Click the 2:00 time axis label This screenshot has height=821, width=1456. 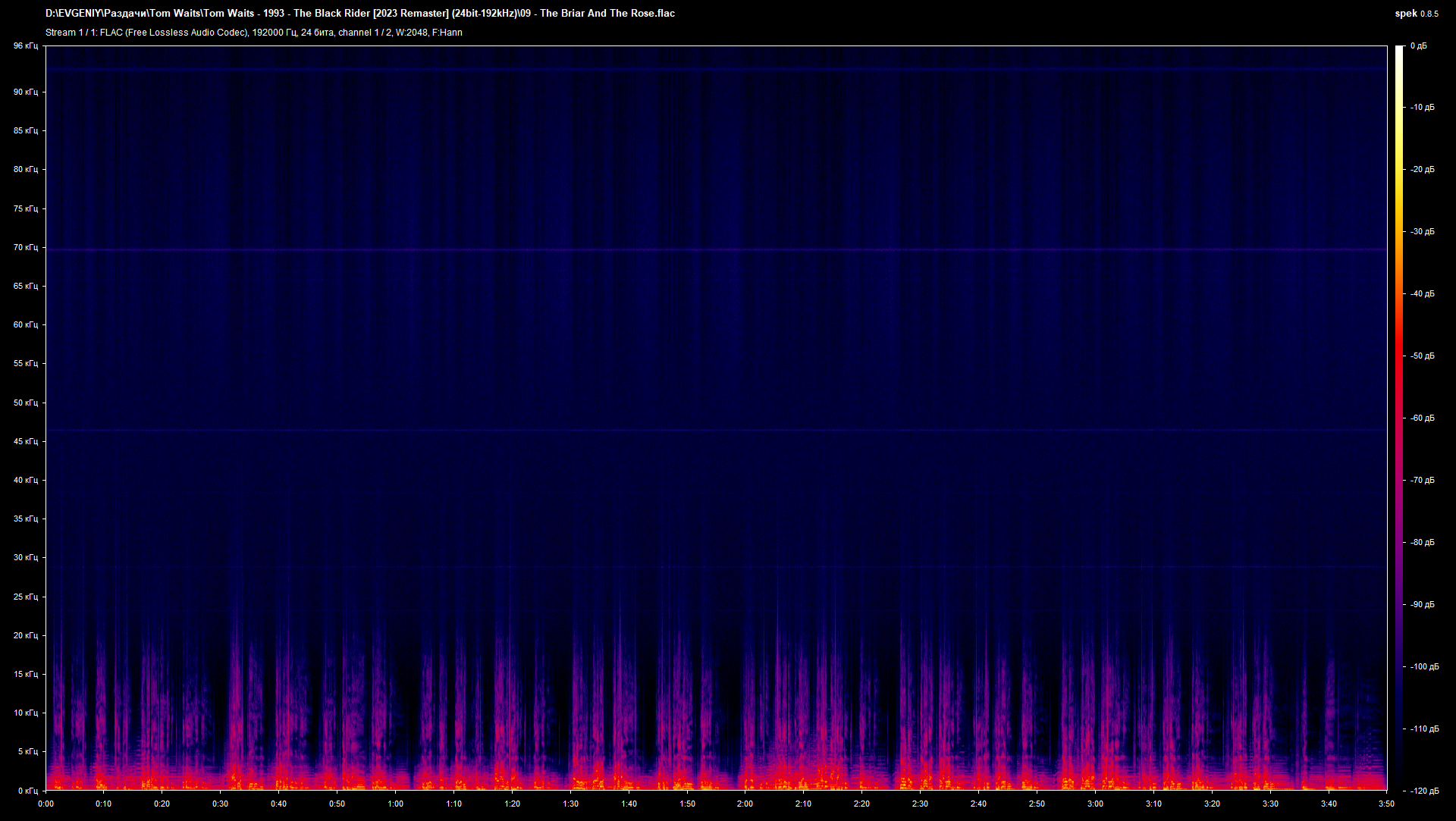(x=745, y=804)
